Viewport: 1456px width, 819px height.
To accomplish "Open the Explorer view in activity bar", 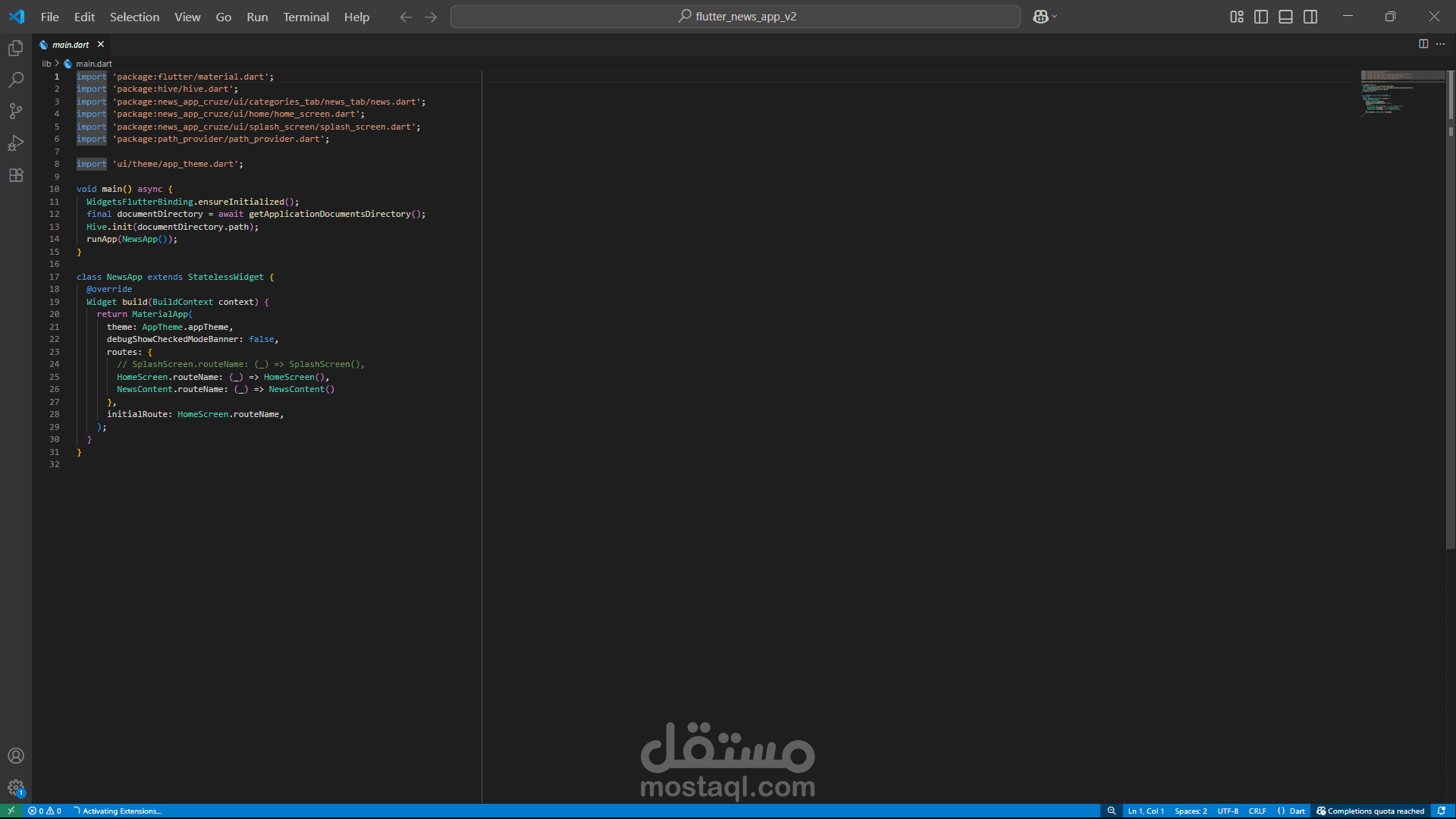I will click(x=16, y=49).
